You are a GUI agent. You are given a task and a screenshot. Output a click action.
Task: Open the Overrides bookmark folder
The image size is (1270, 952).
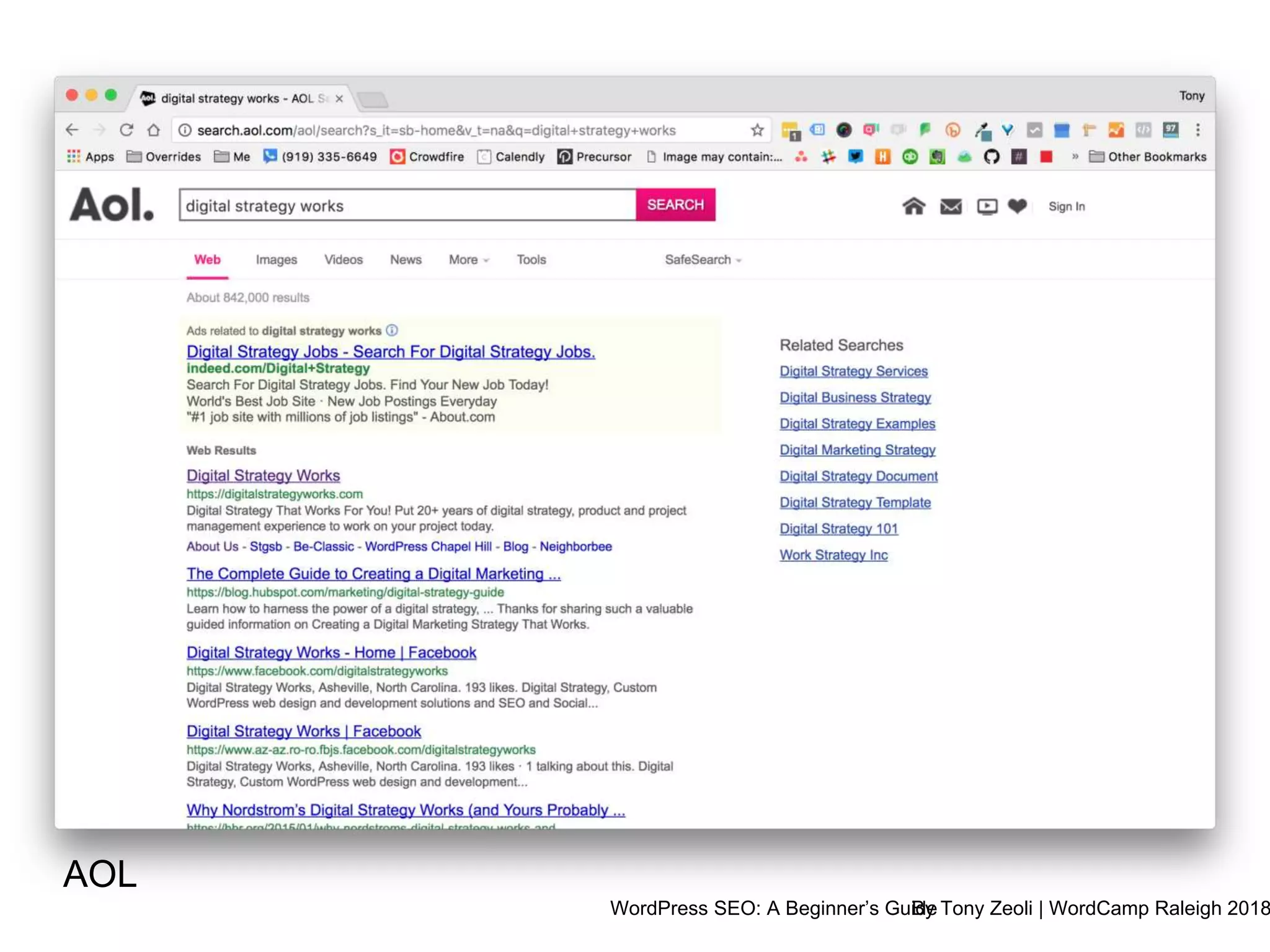(164, 157)
